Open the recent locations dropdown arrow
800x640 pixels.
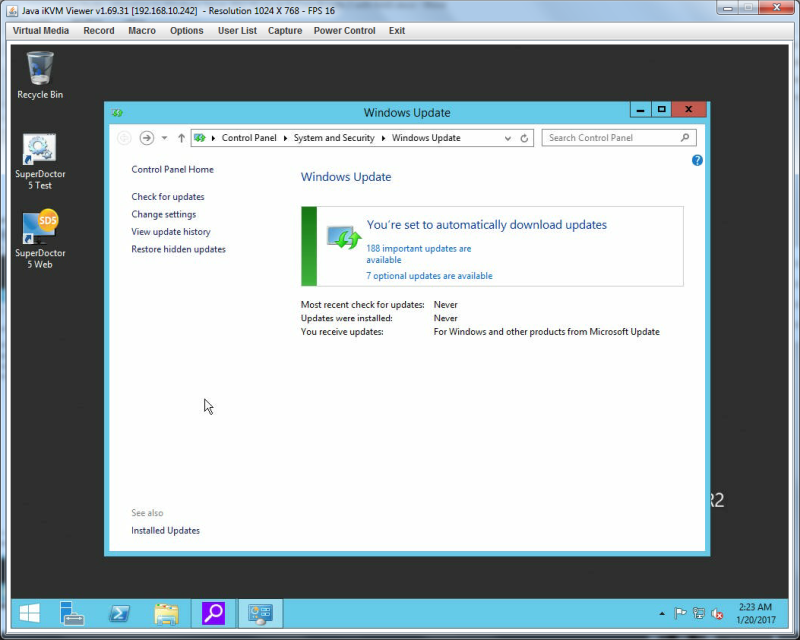tap(164, 138)
